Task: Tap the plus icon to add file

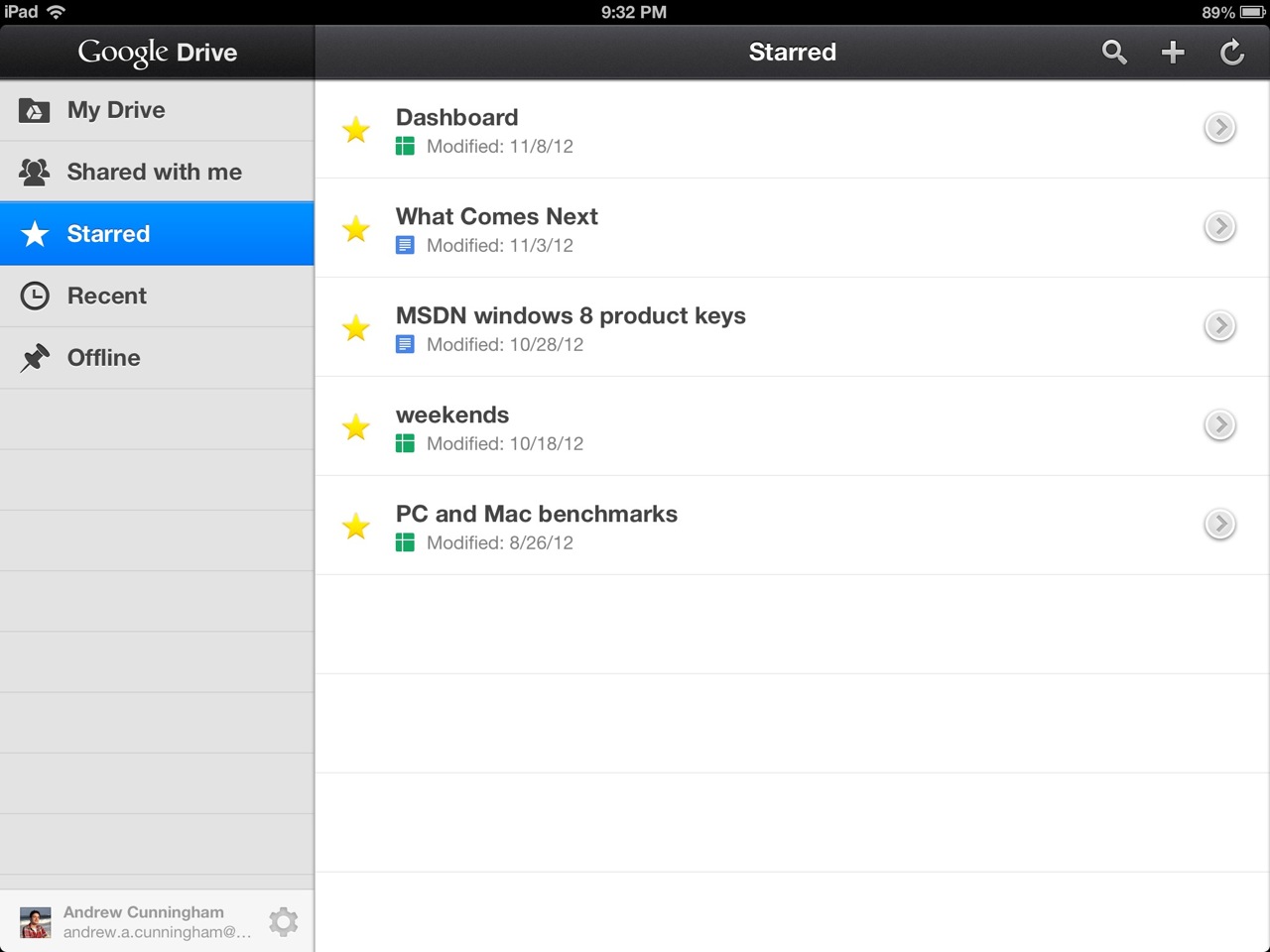Action: point(1173,53)
